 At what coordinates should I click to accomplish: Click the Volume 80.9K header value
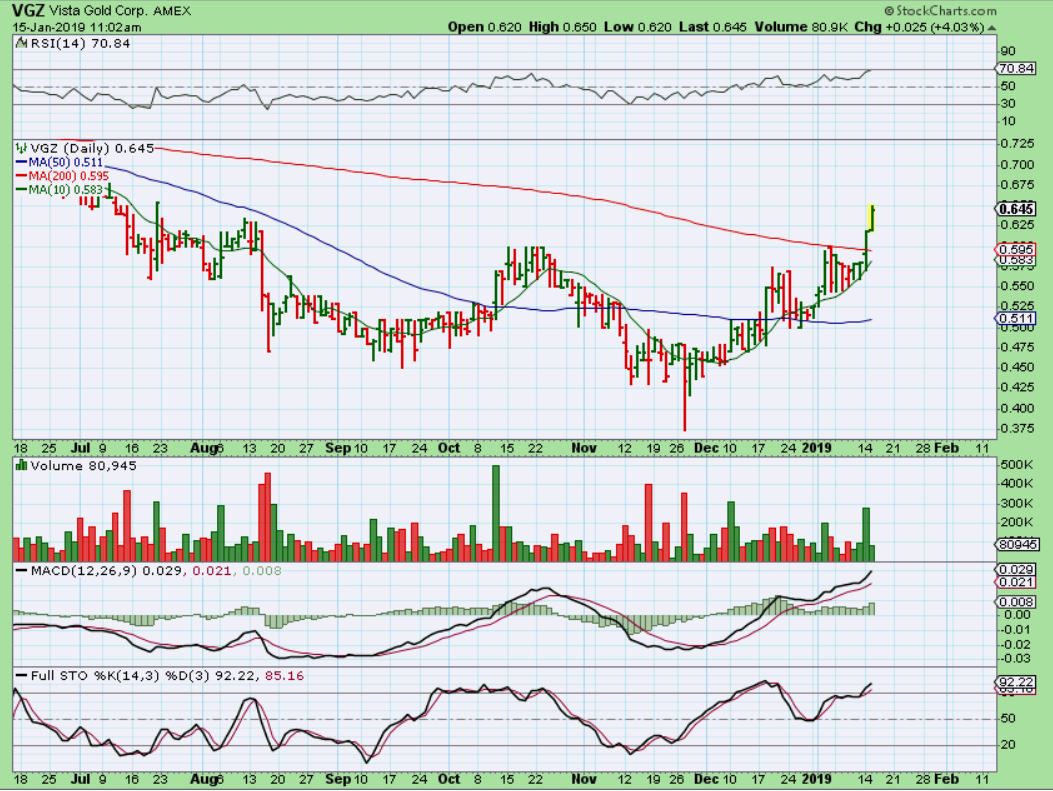tap(800, 27)
